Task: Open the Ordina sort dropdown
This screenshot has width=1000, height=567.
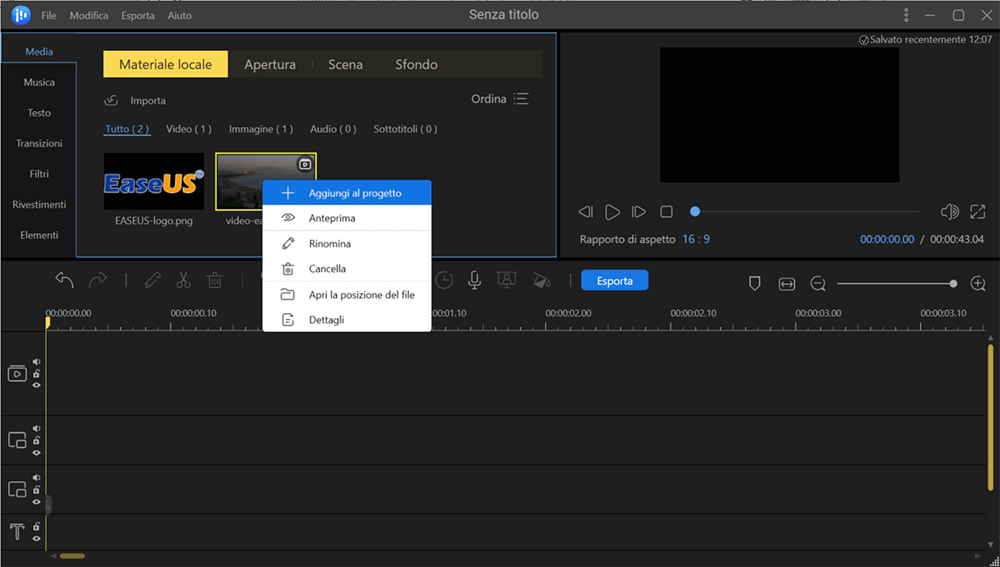Action: (500, 99)
